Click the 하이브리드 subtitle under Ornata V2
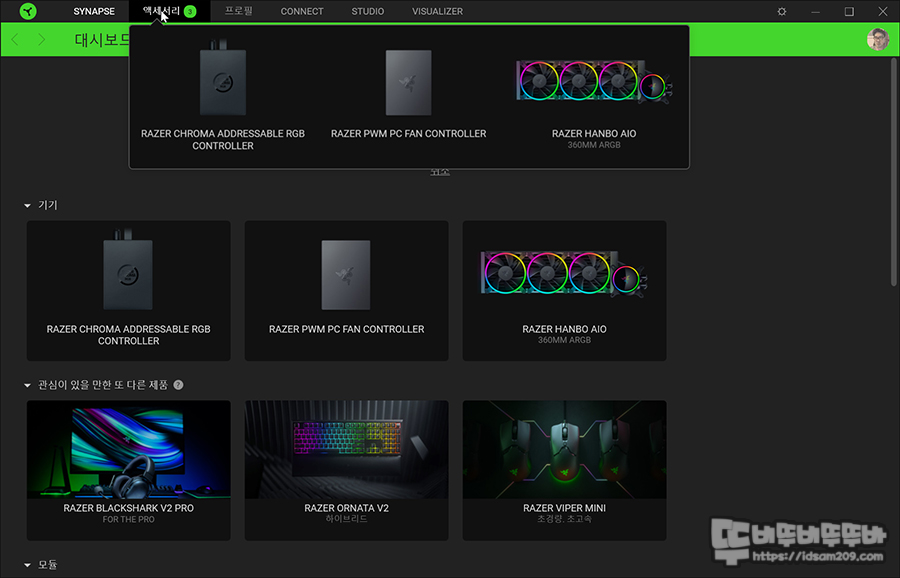 click(x=347, y=519)
